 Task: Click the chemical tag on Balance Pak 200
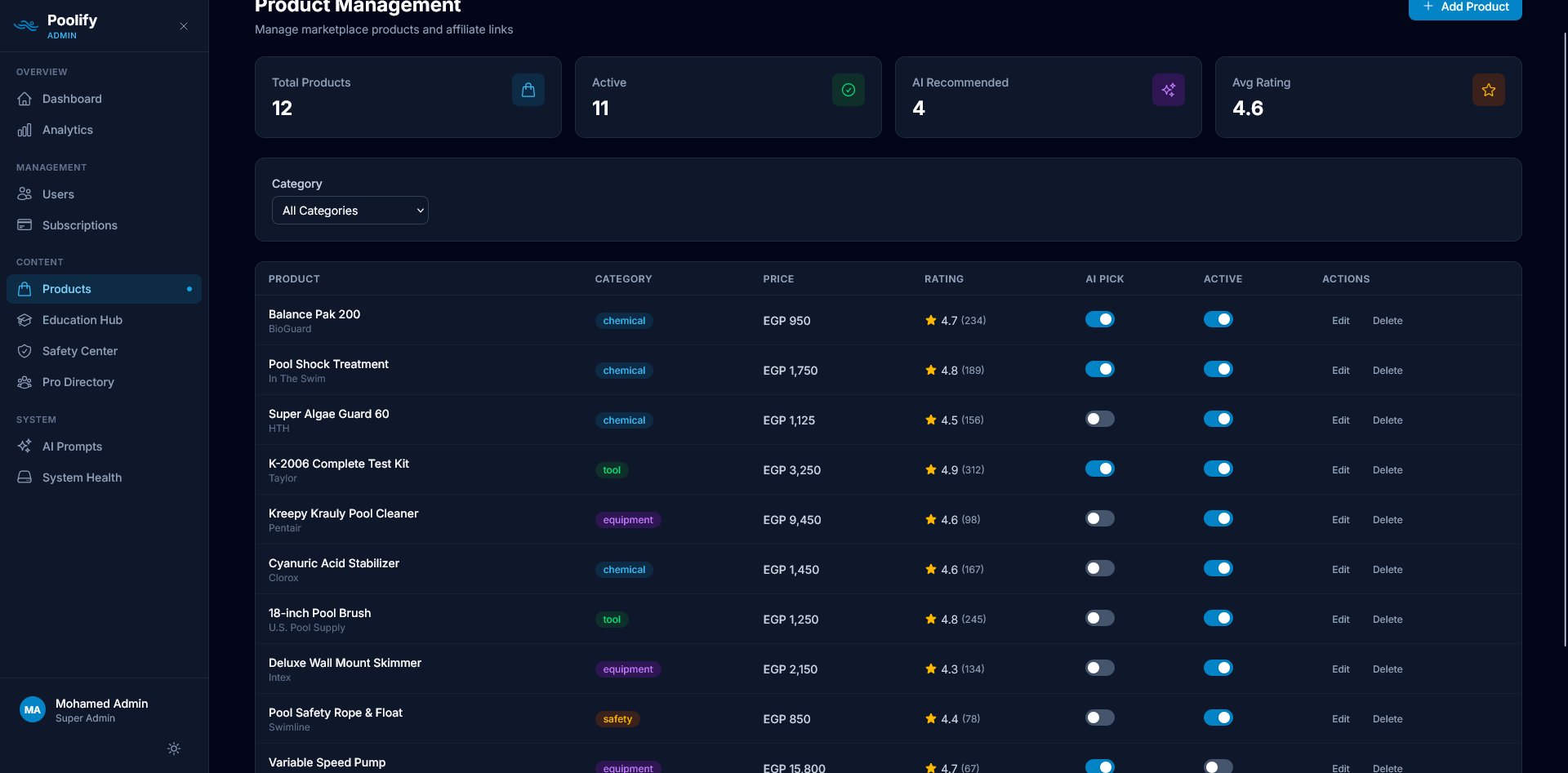point(624,321)
